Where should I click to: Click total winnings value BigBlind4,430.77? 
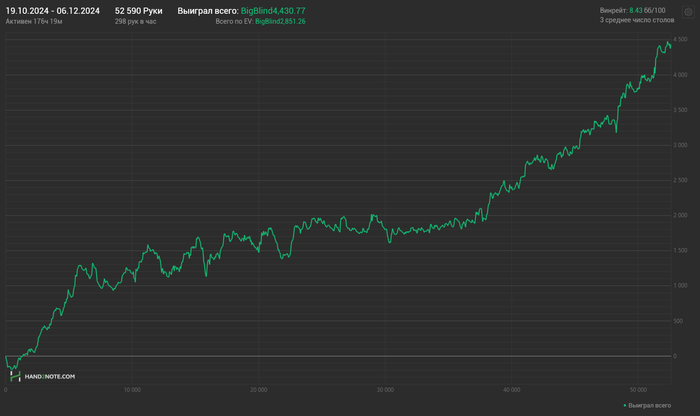coord(273,11)
